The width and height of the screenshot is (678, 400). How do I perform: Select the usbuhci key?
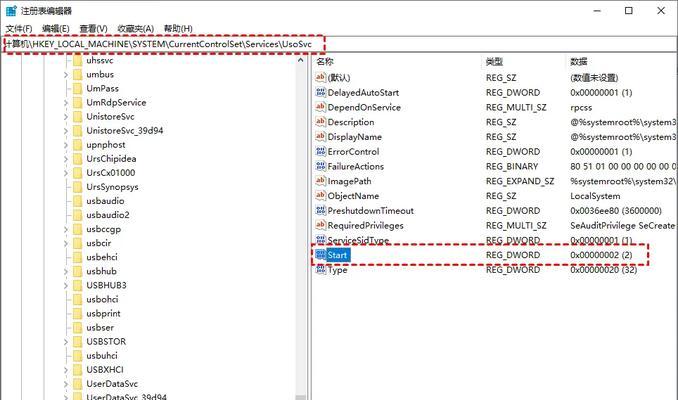(x=102, y=355)
